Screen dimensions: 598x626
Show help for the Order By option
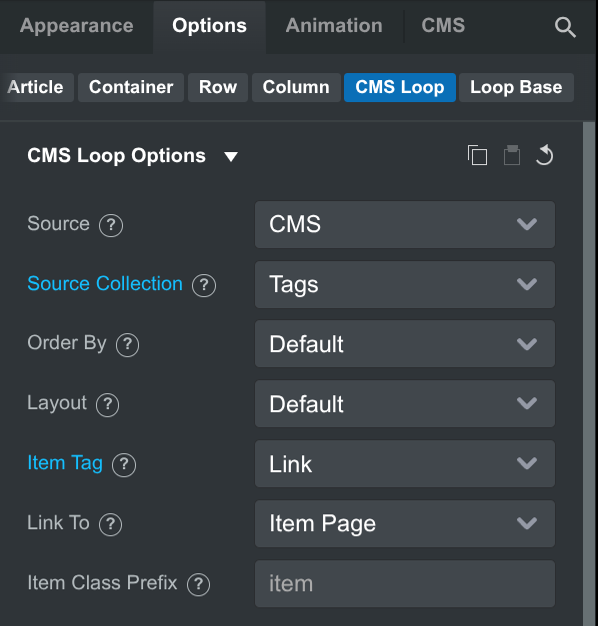tap(127, 345)
